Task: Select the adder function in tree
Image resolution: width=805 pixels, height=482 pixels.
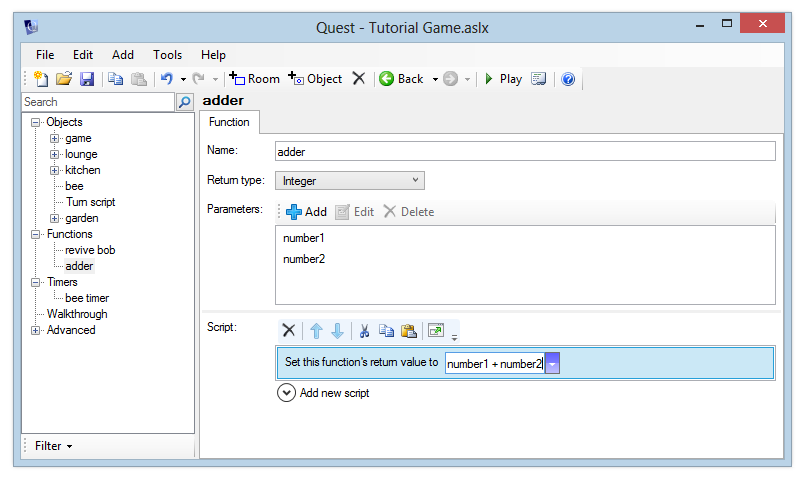Action: tap(79, 266)
